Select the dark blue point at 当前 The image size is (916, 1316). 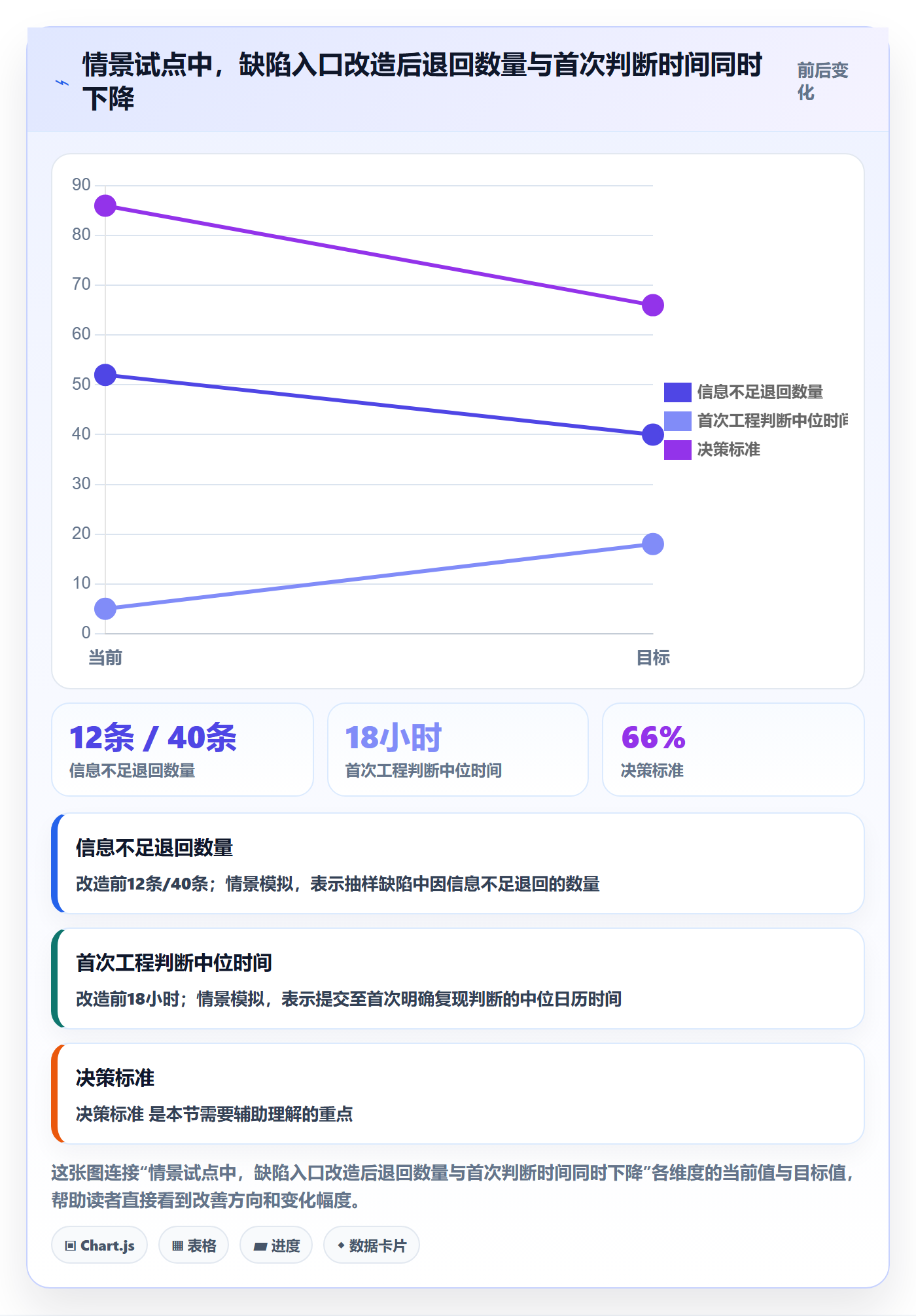[105, 375]
